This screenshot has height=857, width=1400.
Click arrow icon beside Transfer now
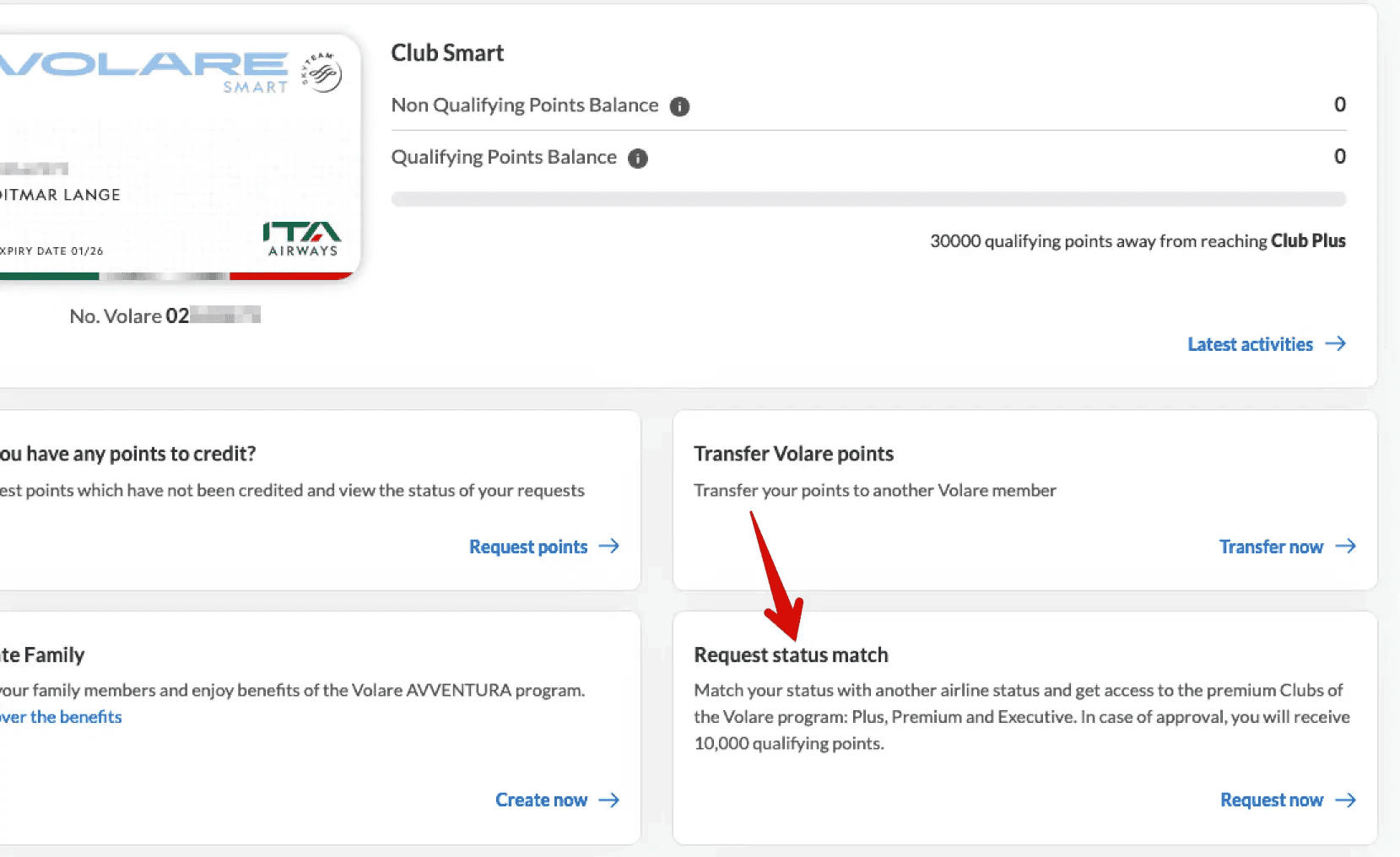(1345, 547)
